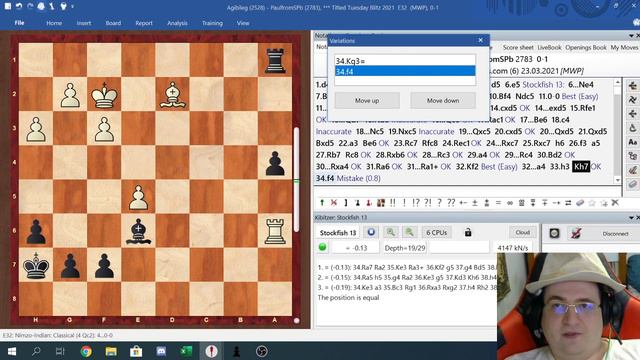Viewport: 640px width, 360px height.
Task: Toggle the Cloud engine button
Action: pyautogui.click(x=522, y=232)
